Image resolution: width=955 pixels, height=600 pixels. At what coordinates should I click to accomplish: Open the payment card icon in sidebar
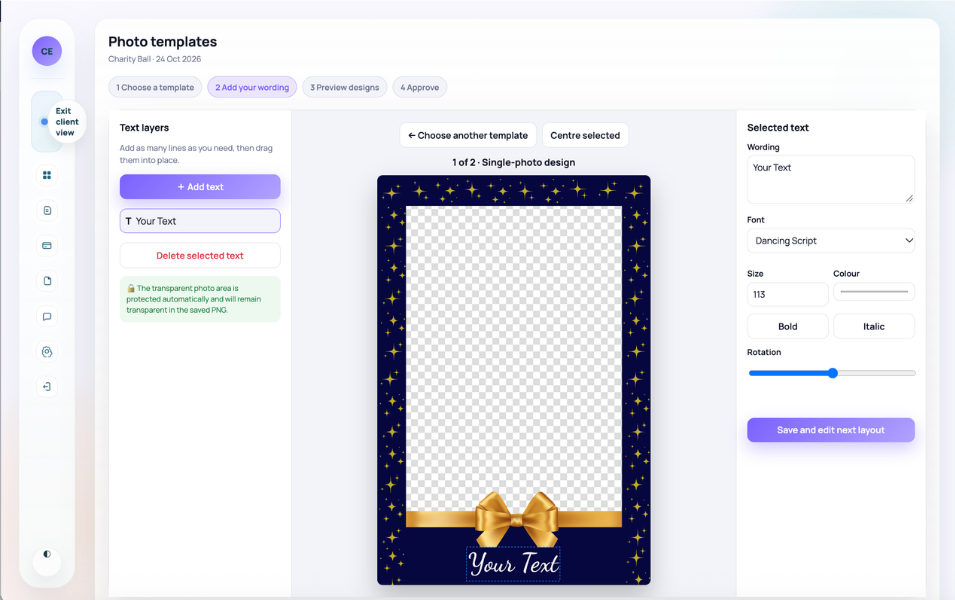click(47, 245)
